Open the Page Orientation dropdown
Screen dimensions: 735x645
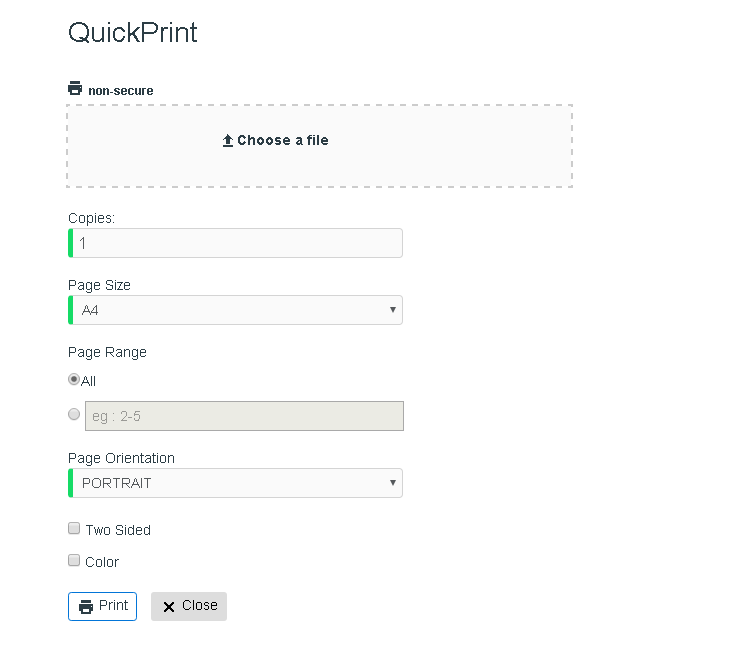[235, 483]
